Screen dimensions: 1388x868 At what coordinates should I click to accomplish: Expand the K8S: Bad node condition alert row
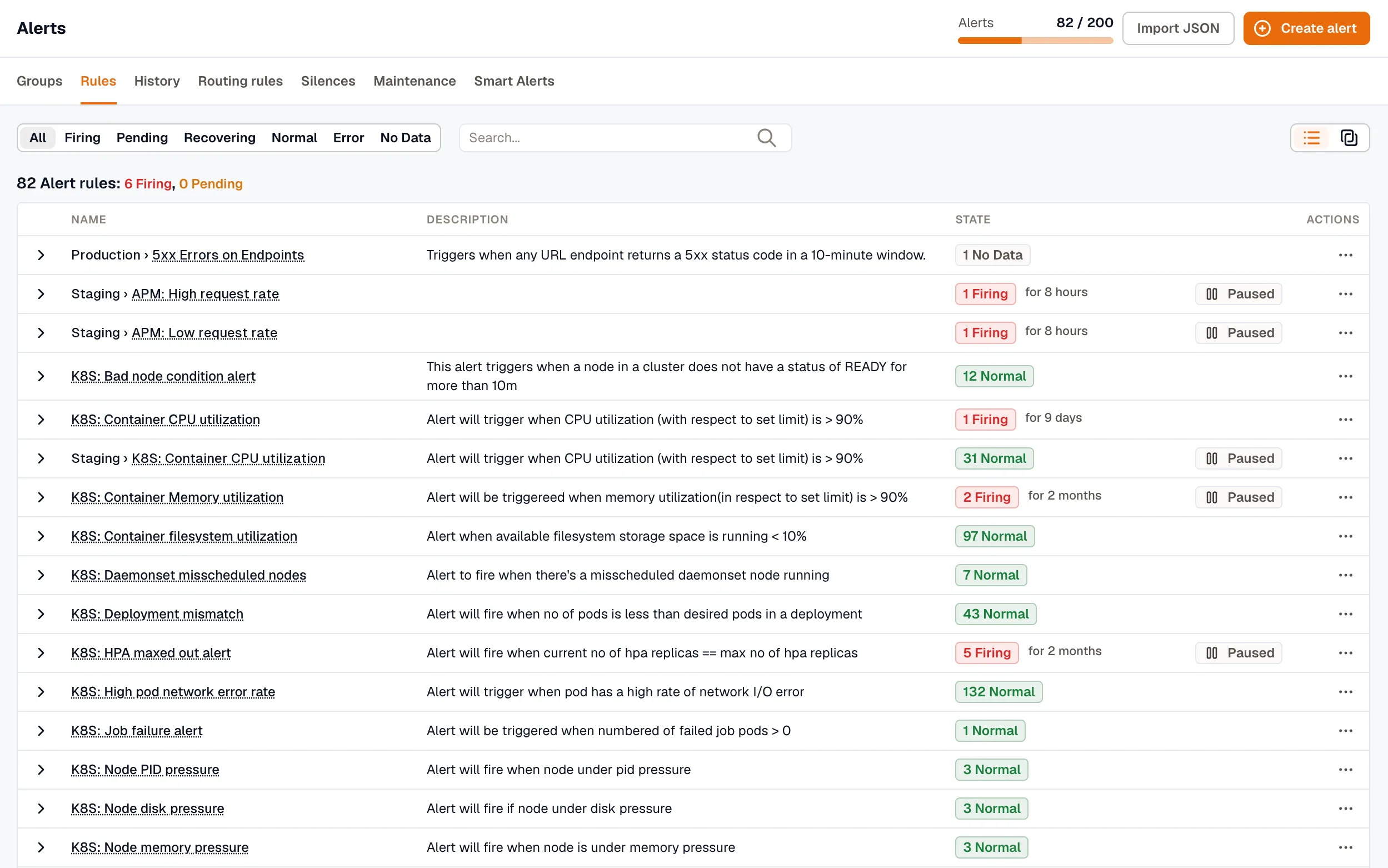[x=41, y=376]
